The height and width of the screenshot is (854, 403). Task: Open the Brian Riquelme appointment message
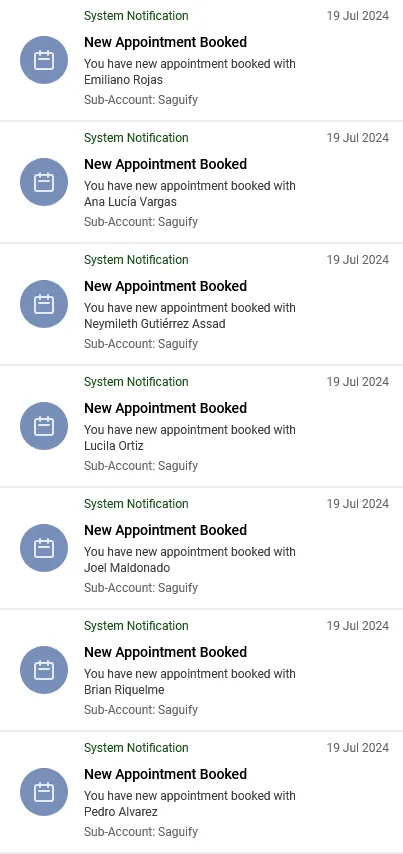190,682
